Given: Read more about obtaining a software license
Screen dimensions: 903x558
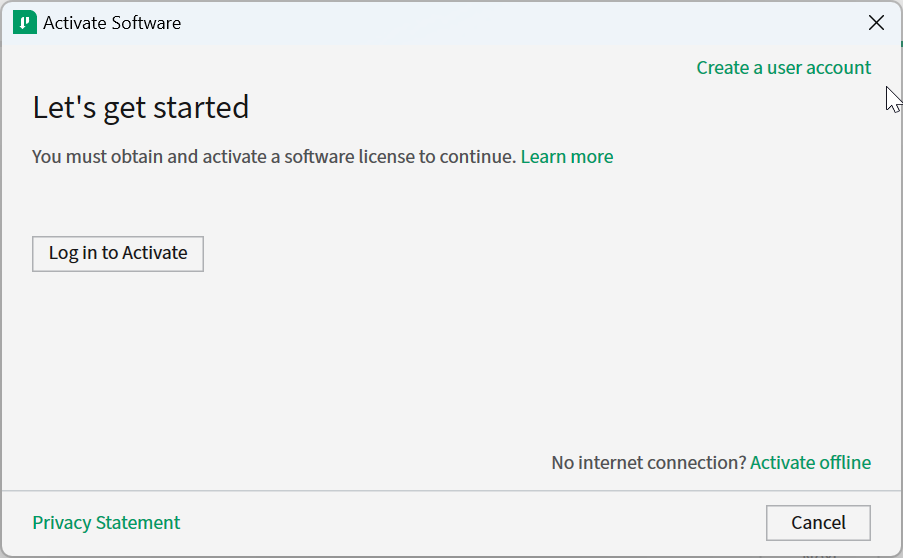Looking at the screenshot, I should (x=567, y=157).
